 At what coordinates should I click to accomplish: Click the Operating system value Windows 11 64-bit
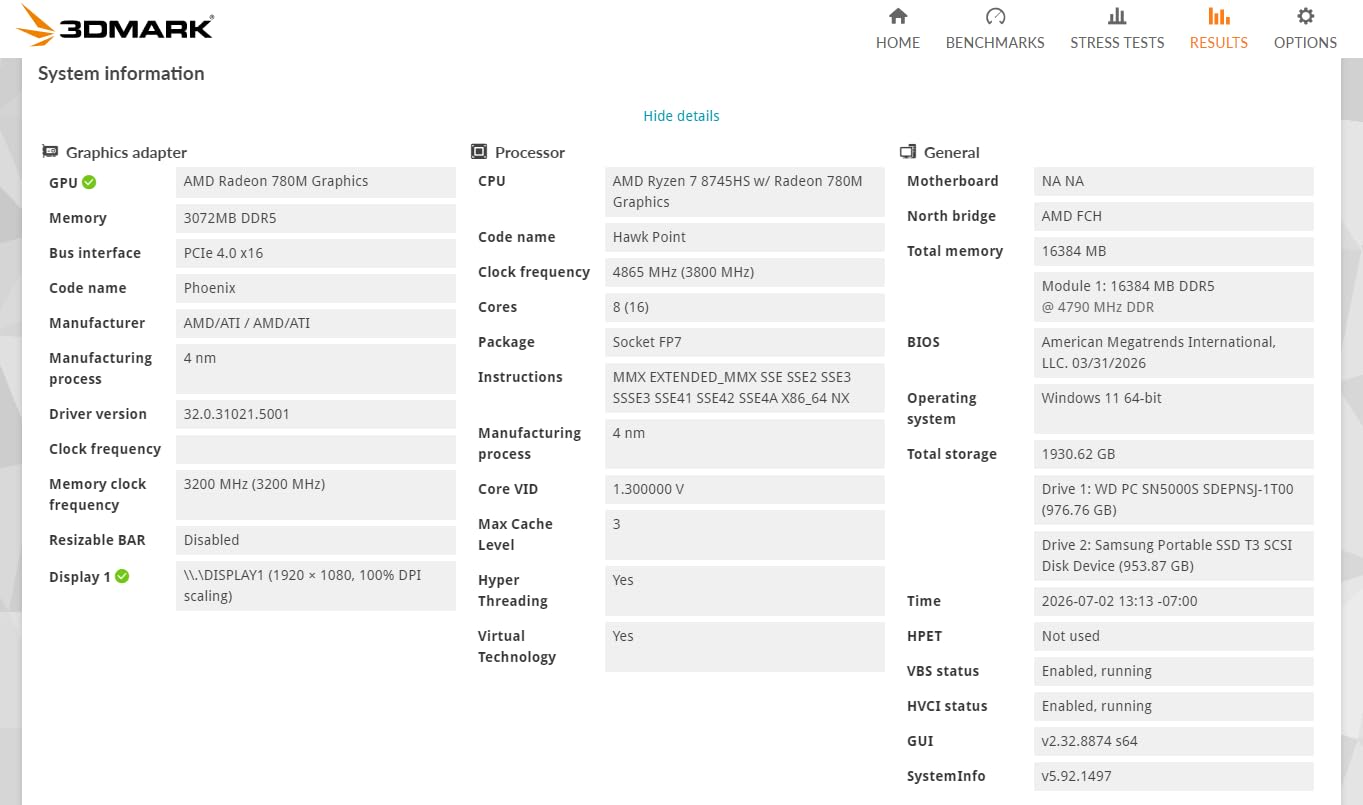coord(1174,409)
